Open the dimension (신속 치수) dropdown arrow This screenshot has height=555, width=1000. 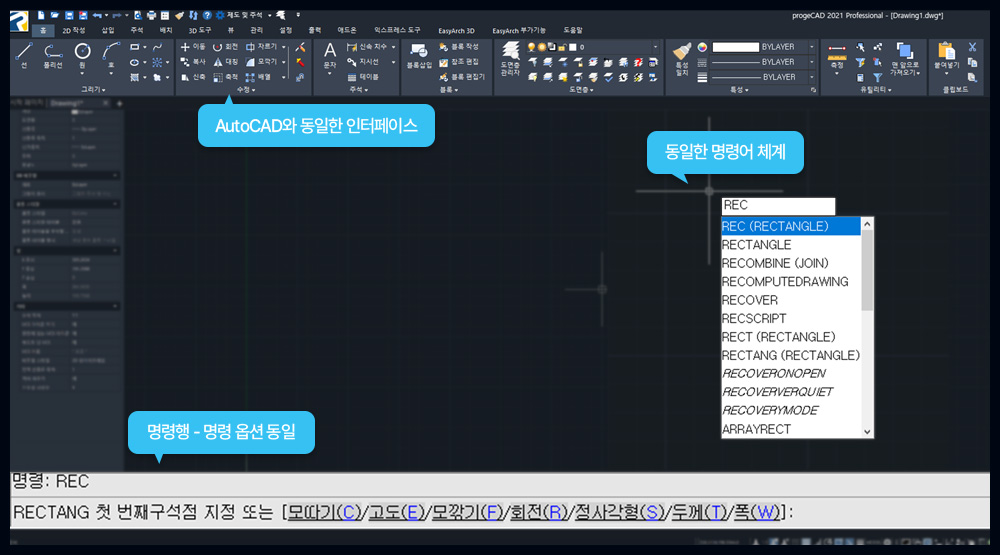coord(393,47)
